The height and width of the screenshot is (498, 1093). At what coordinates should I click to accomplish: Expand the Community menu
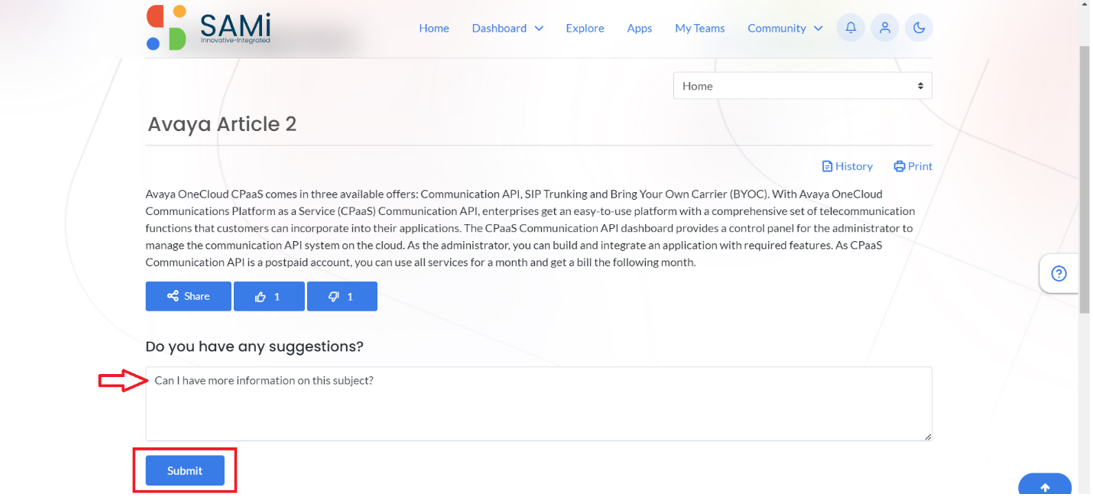click(x=785, y=29)
